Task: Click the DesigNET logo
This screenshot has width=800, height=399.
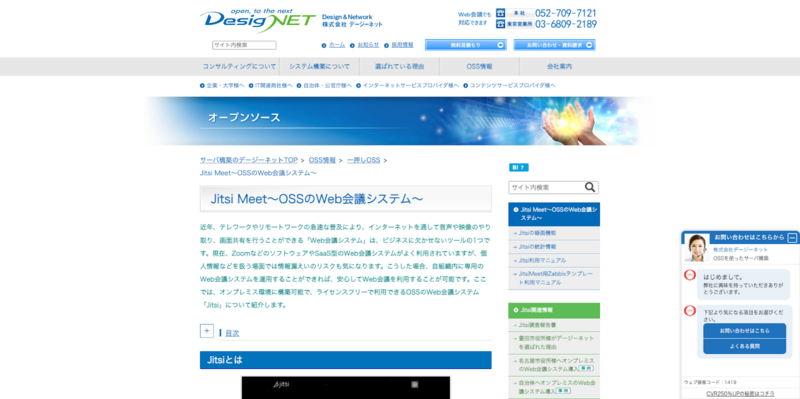Action: click(258, 20)
